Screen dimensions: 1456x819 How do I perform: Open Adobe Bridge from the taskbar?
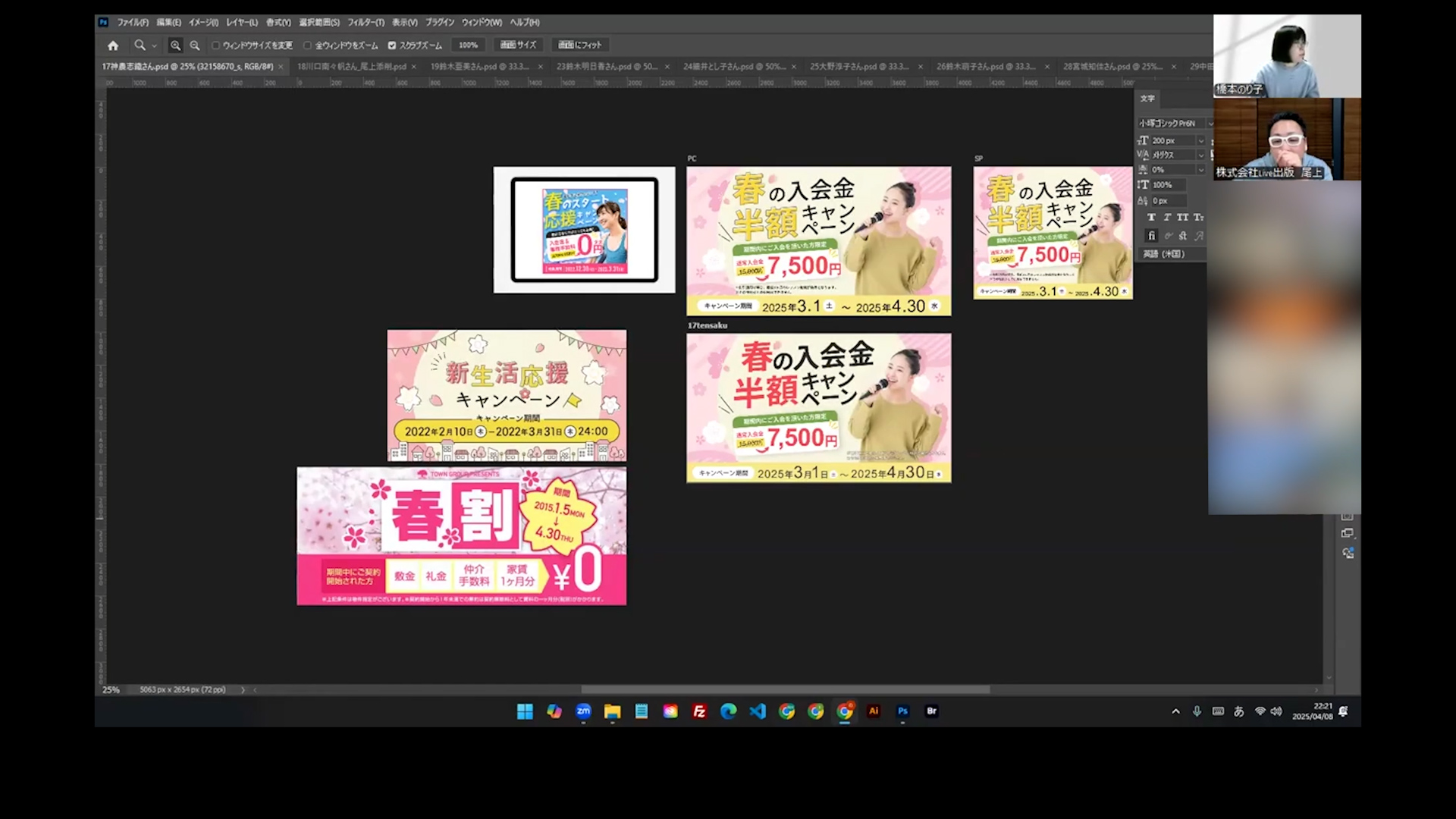pyautogui.click(x=932, y=711)
